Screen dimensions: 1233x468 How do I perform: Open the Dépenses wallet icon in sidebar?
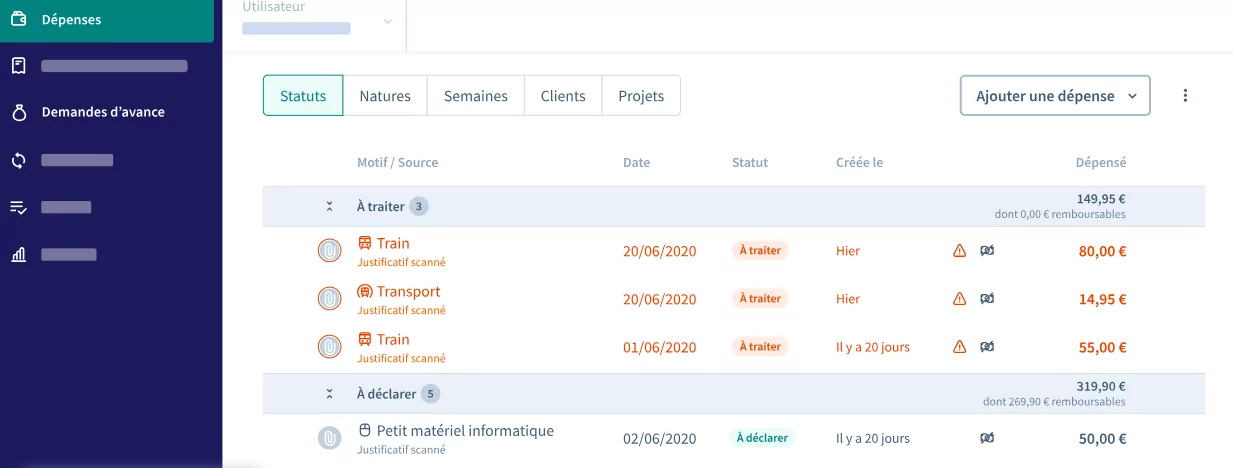18,19
